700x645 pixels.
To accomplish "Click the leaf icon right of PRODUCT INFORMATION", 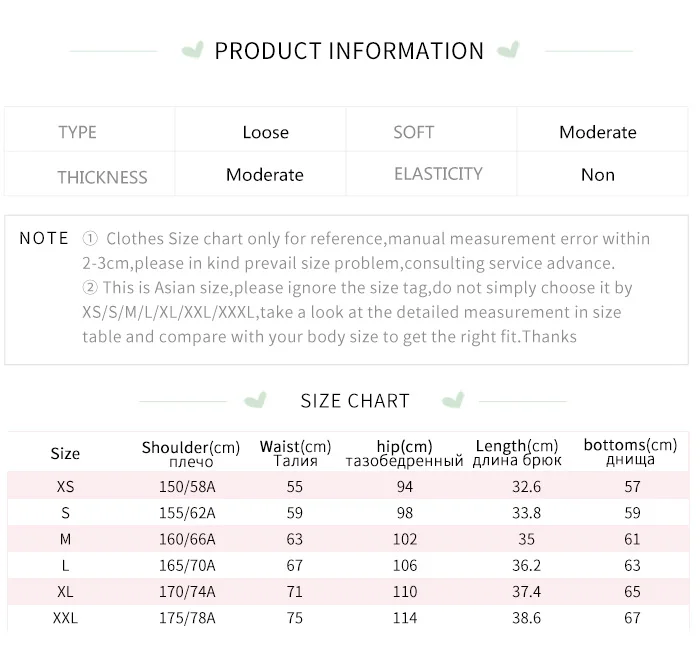I will pyautogui.click(x=508, y=50).
